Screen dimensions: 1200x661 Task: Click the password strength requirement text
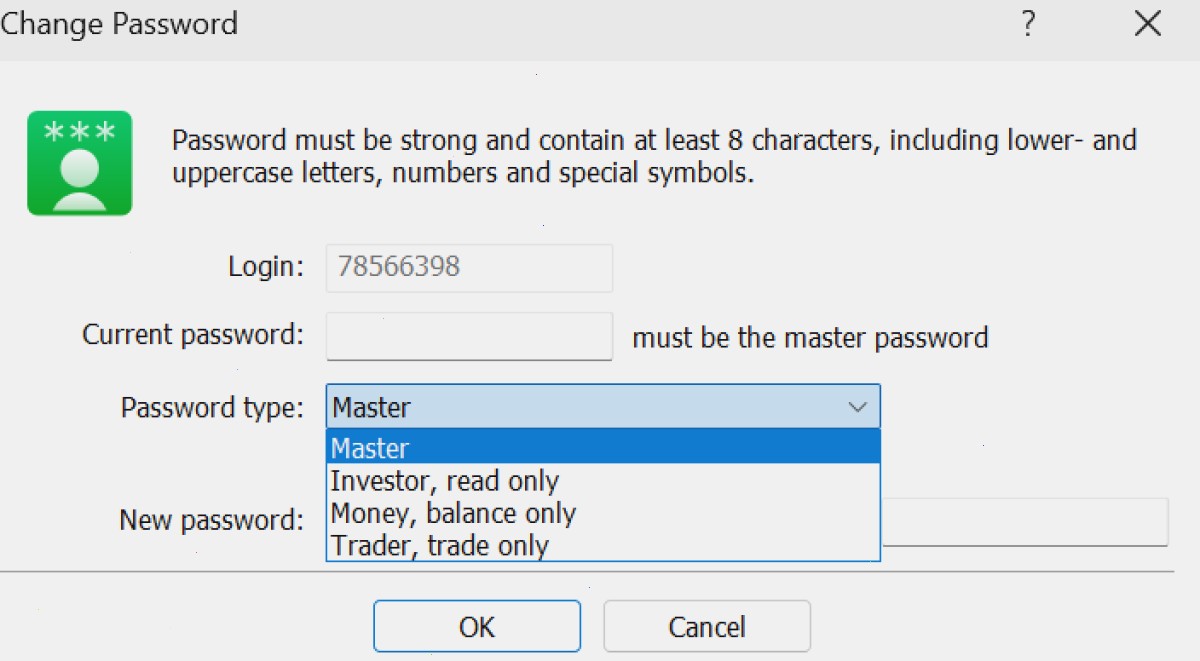pos(655,156)
